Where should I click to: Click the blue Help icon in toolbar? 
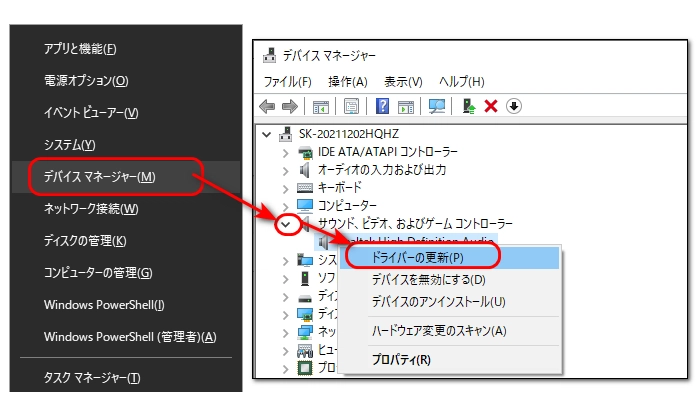(x=382, y=107)
